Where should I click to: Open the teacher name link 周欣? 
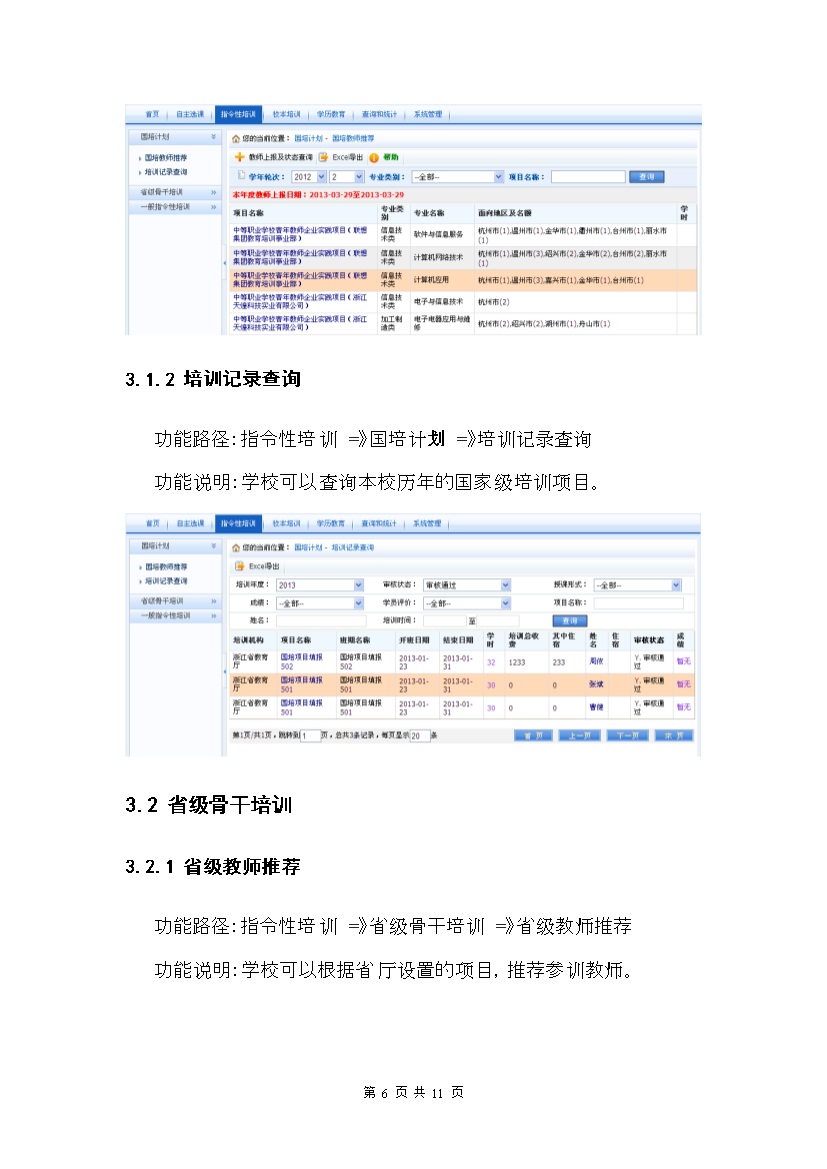[x=596, y=662]
